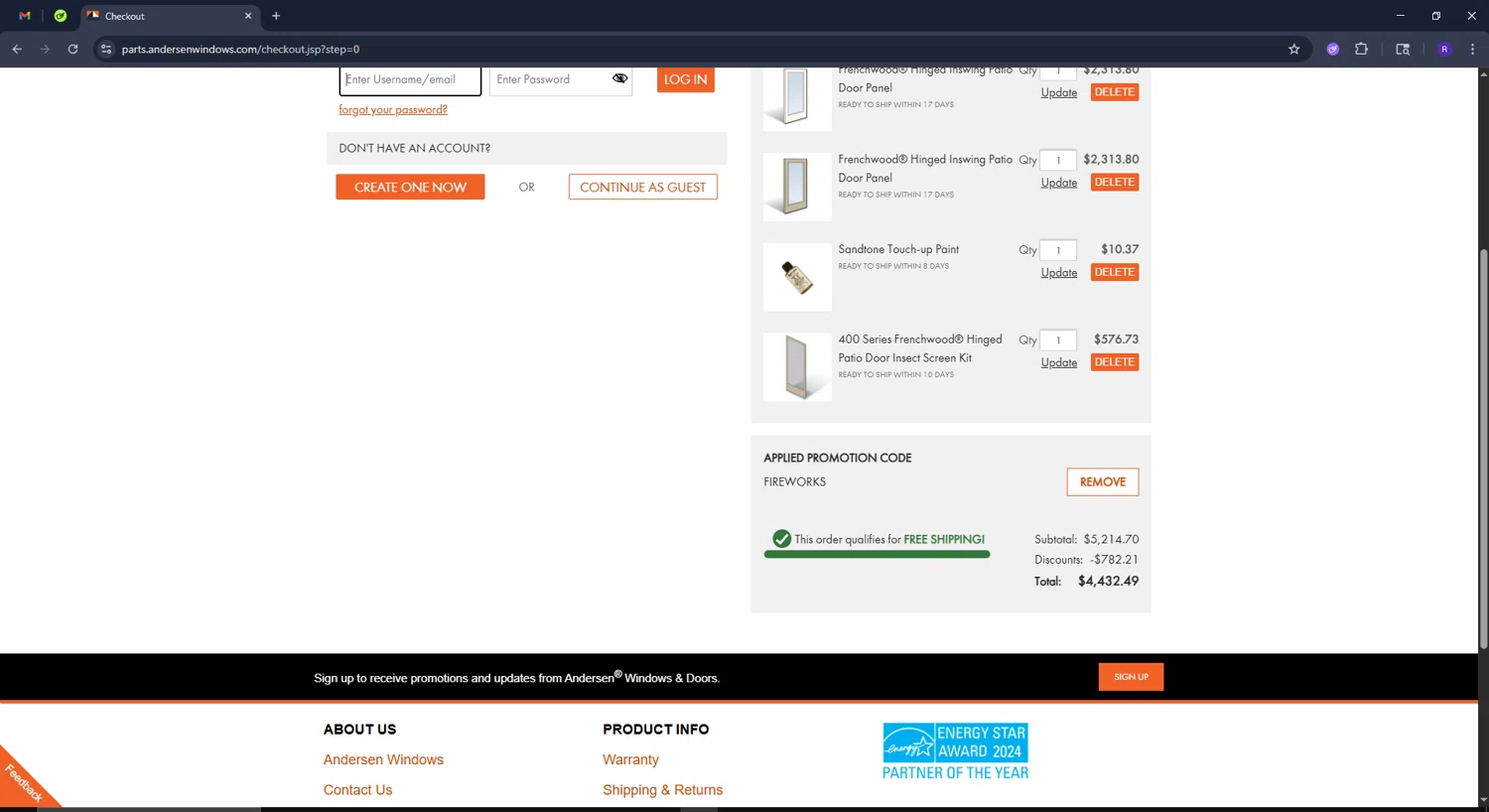This screenshot has width=1489, height=812.
Task: Open the Gmail pinned tab
Action: click(x=25, y=16)
